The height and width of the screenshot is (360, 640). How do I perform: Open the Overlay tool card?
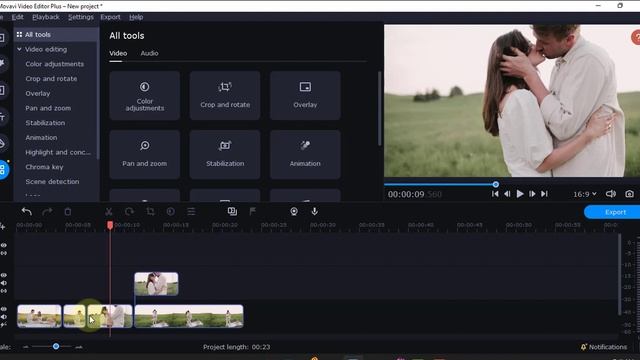click(x=305, y=96)
